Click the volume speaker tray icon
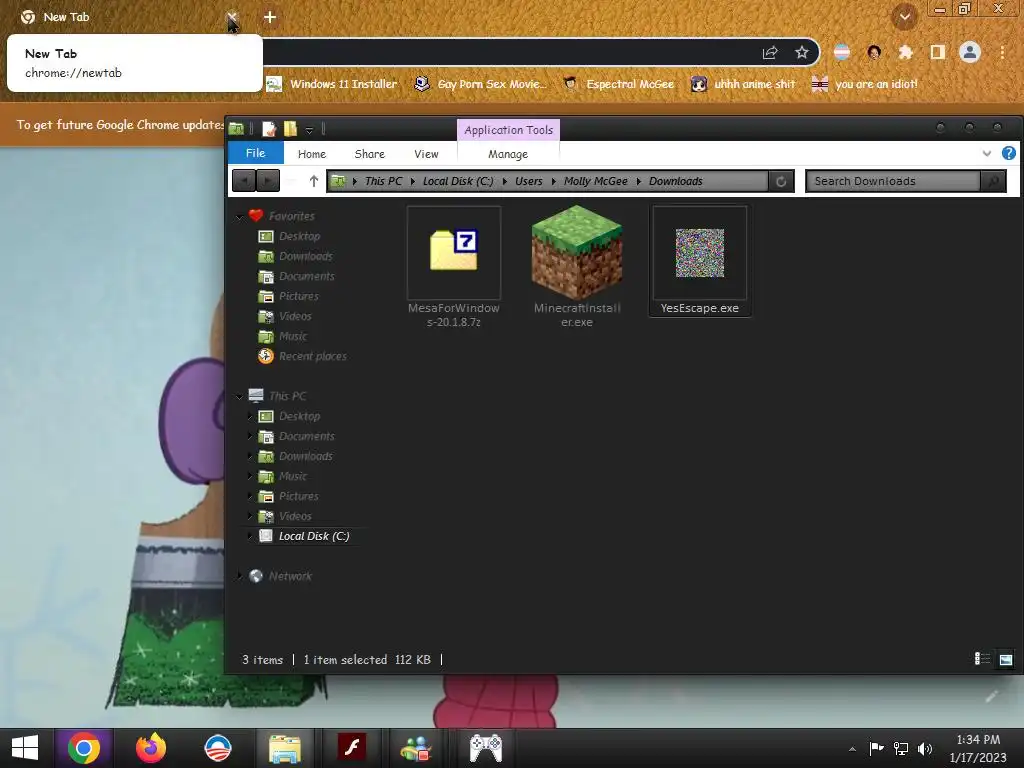Image resolution: width=1024 pixels, height=768 pixels. (x=925, y=749)
